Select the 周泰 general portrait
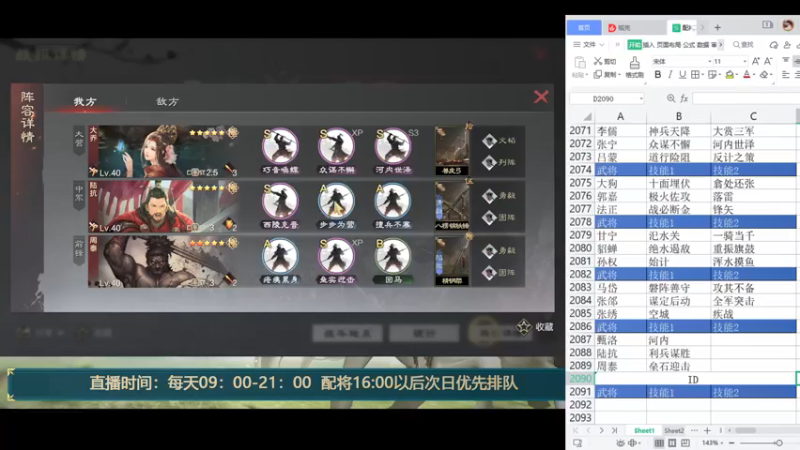Viewport: 800px width, 450px height. pyautogui.click(x=163, y=261)
